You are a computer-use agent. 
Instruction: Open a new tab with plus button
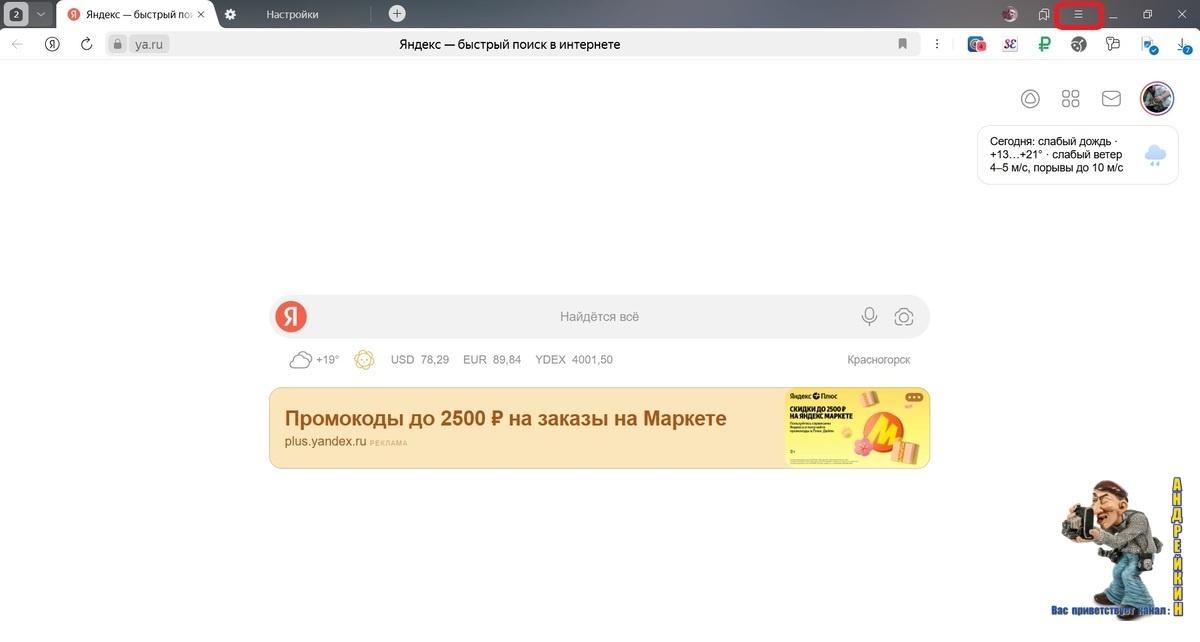coord(397,14)
